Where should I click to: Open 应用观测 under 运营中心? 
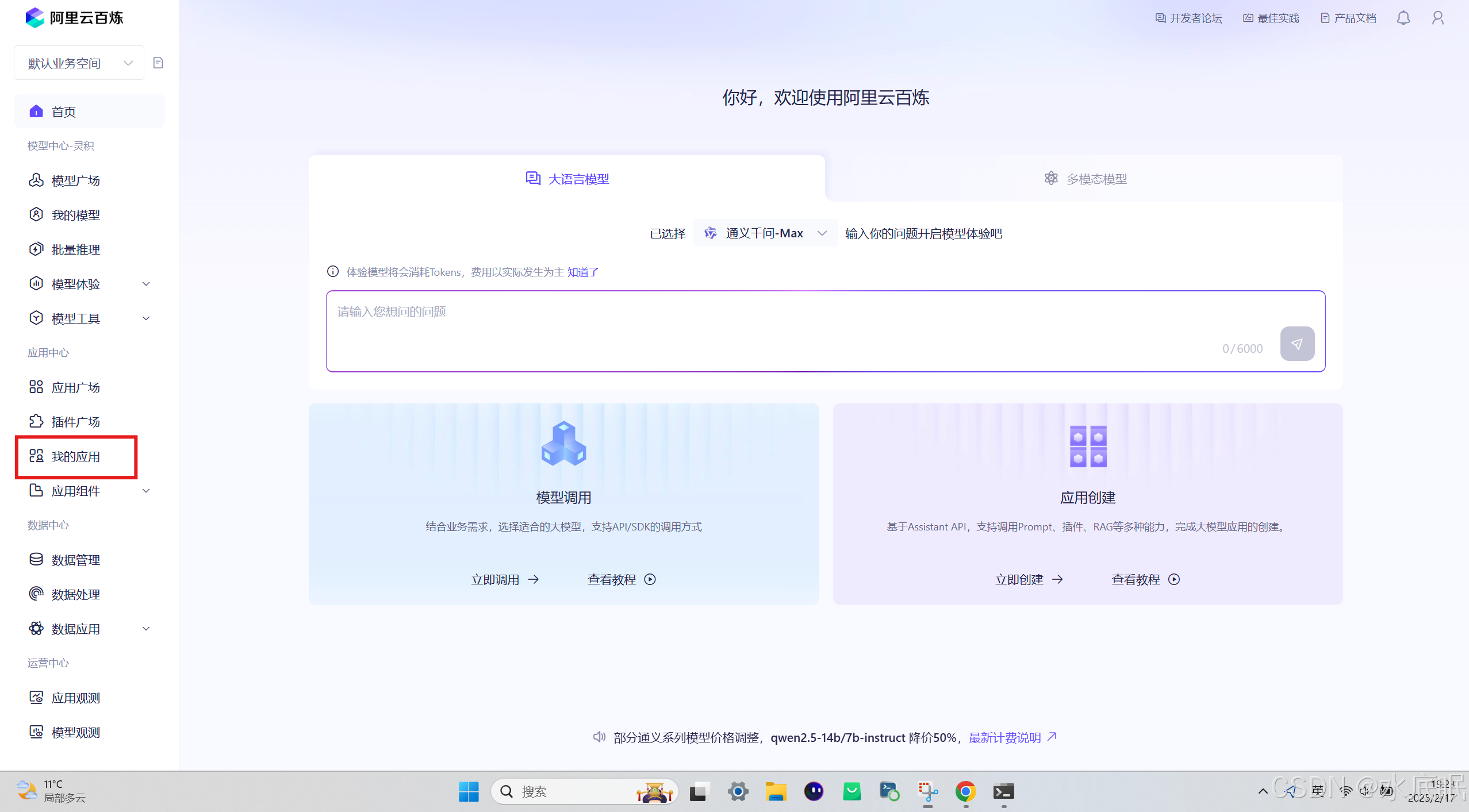coord(75,698)
